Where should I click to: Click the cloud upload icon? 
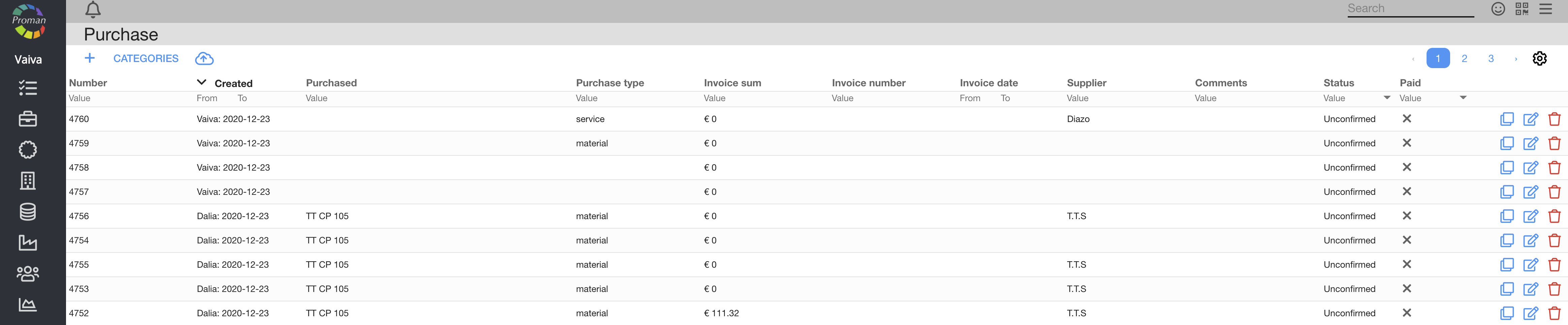pos(204,59)
